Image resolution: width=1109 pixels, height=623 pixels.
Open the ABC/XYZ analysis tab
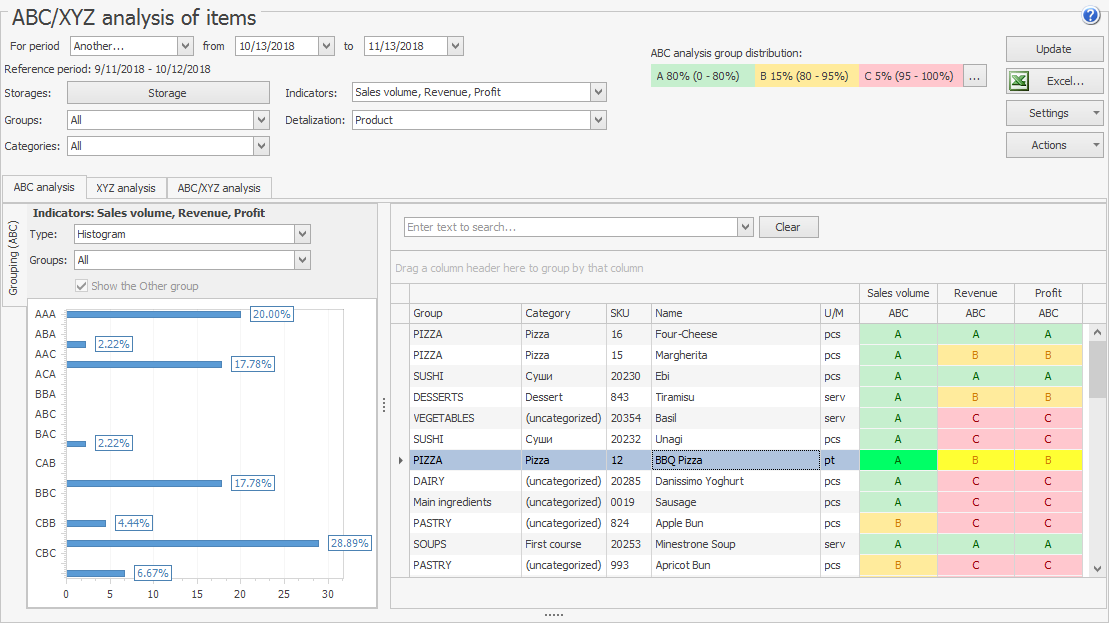(219, 188)
